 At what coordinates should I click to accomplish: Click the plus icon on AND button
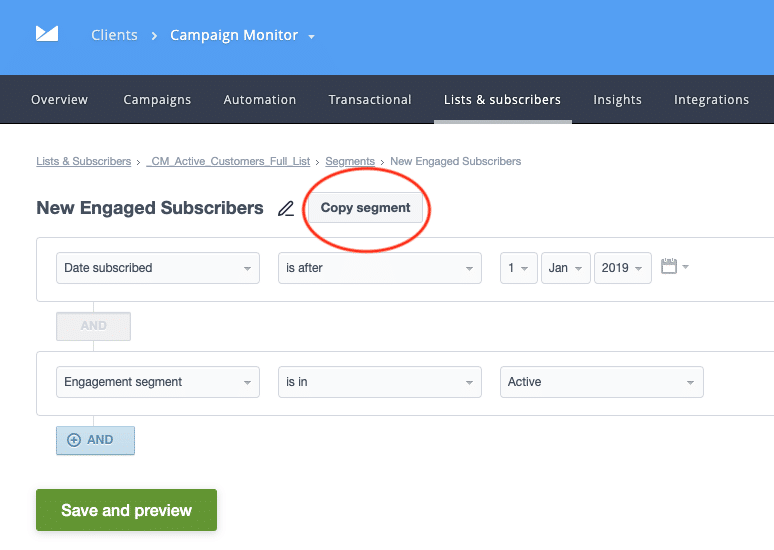(x=73, y=440)
